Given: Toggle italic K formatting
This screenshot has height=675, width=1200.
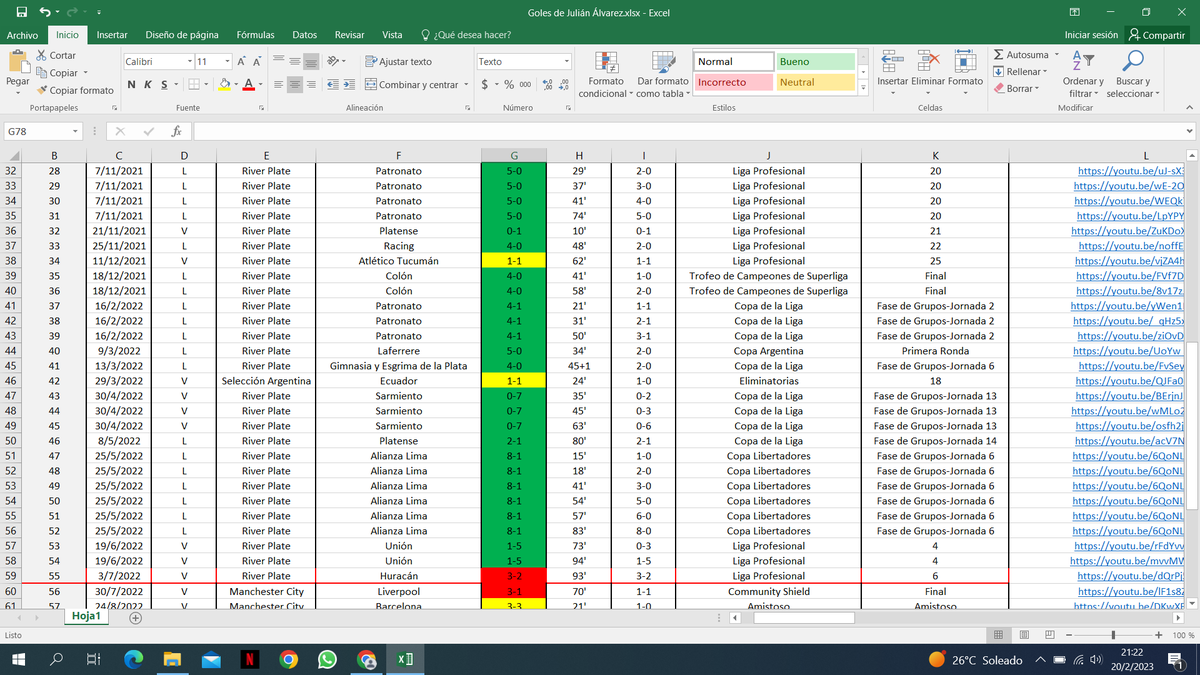Looking at the screenshot, I should click(146, 85).
